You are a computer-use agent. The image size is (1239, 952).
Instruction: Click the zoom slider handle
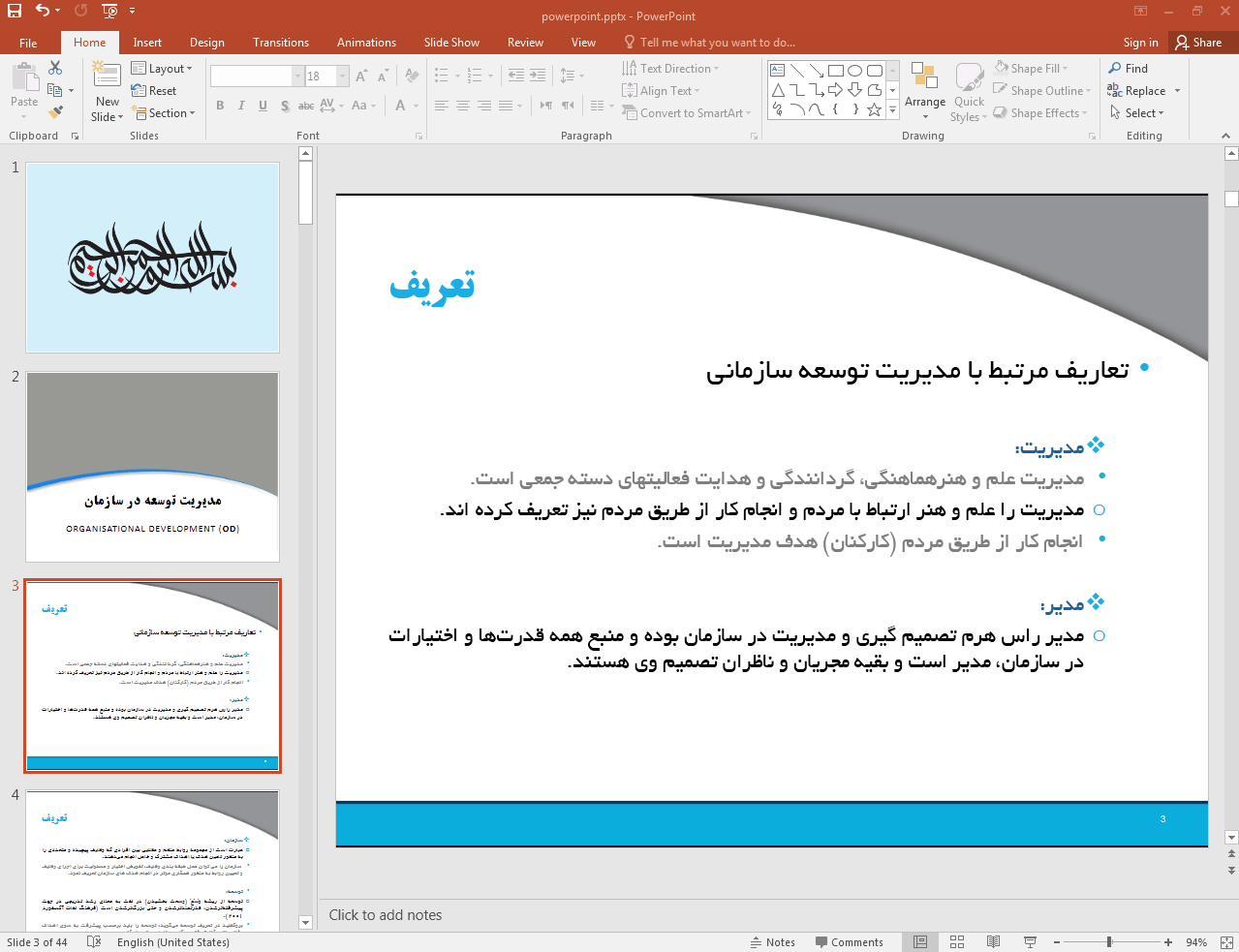pyautogui.click(x=1109, y=942)
